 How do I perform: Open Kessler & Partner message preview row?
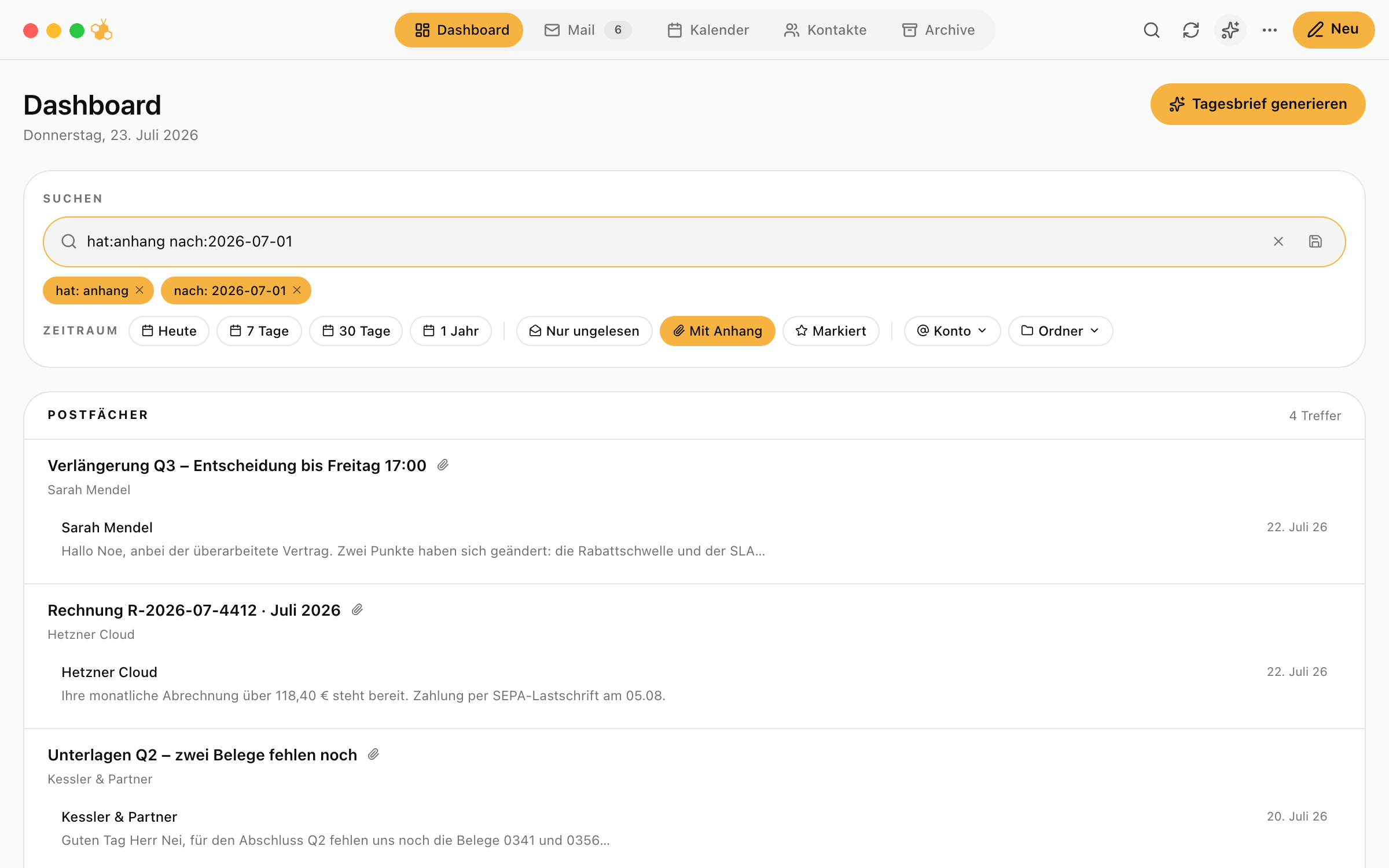[694, 828]
